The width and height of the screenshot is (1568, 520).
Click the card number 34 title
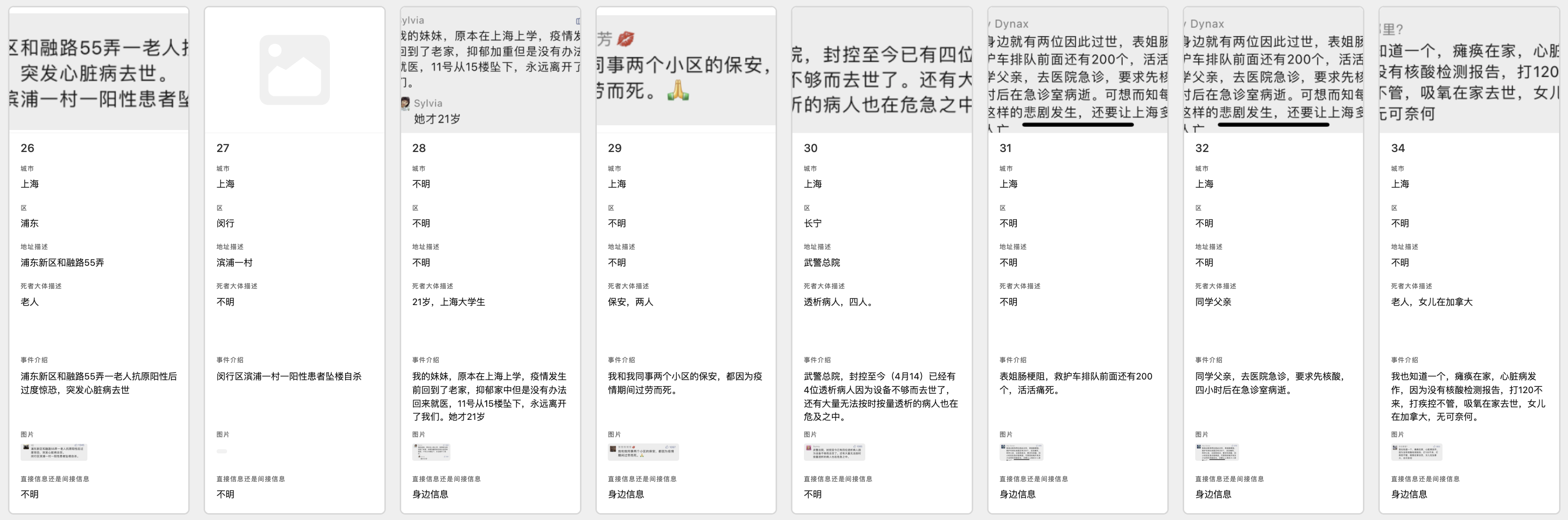[1399, 148]
